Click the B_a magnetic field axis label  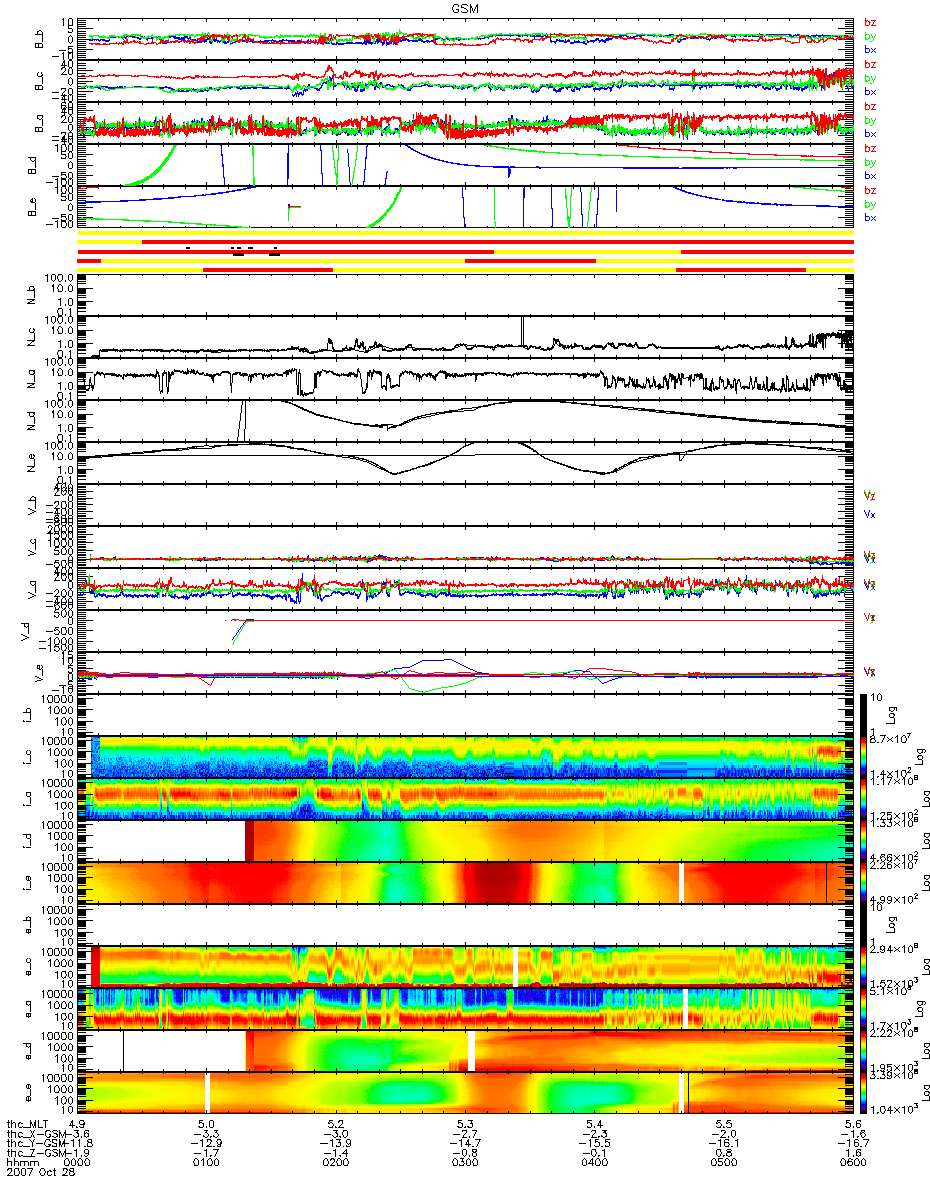point(39,123)
